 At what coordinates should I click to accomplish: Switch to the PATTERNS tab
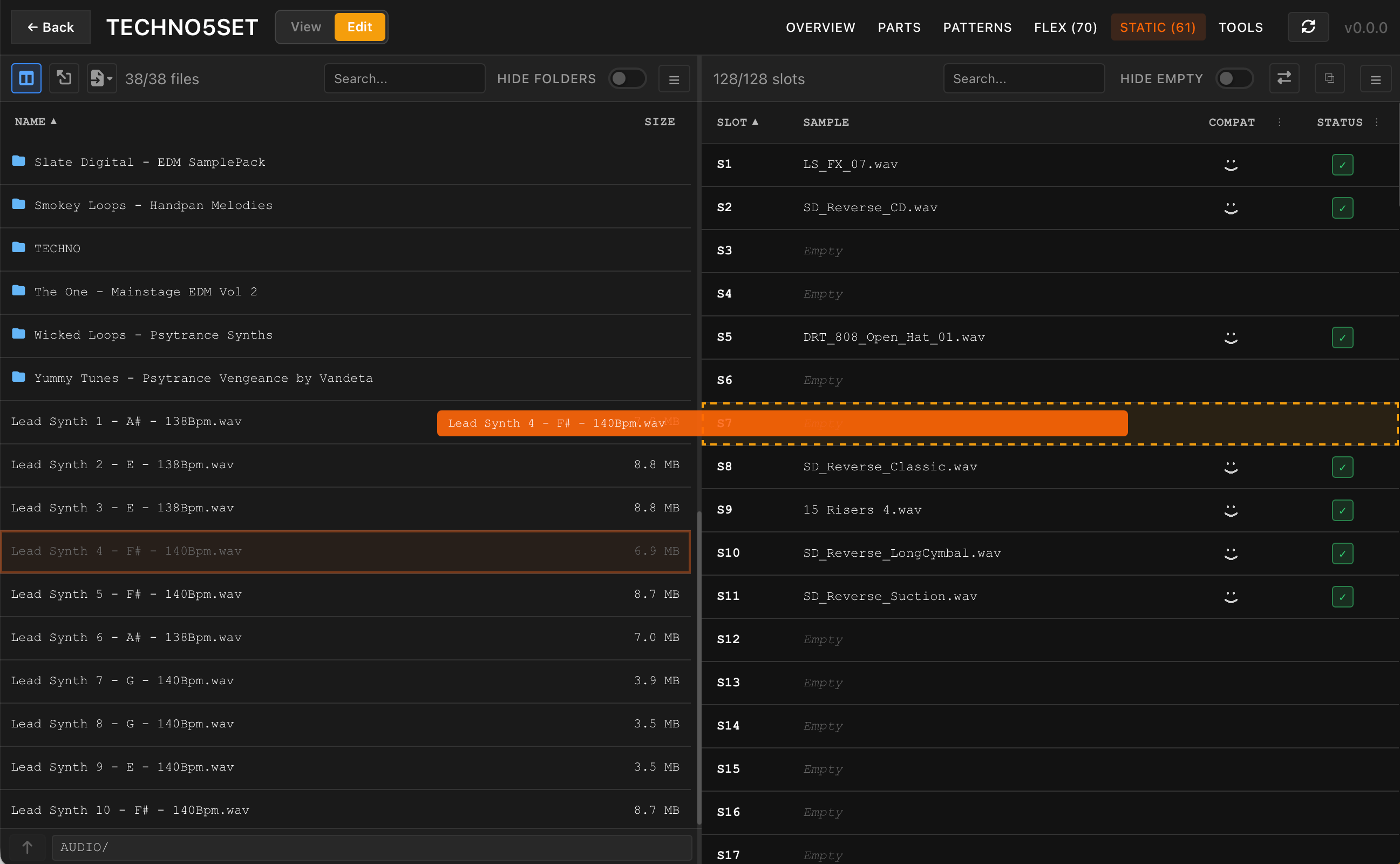tap(977, 28)
